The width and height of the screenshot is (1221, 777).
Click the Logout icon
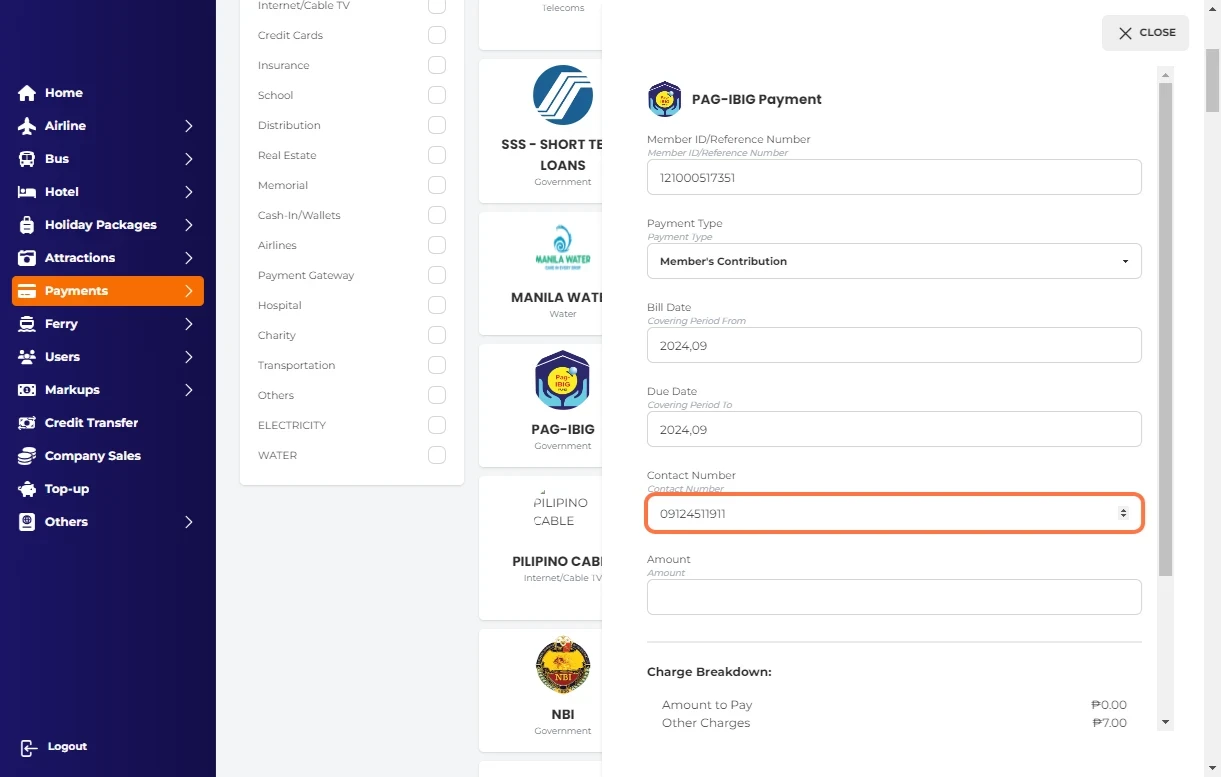click(x=29, y=747)
